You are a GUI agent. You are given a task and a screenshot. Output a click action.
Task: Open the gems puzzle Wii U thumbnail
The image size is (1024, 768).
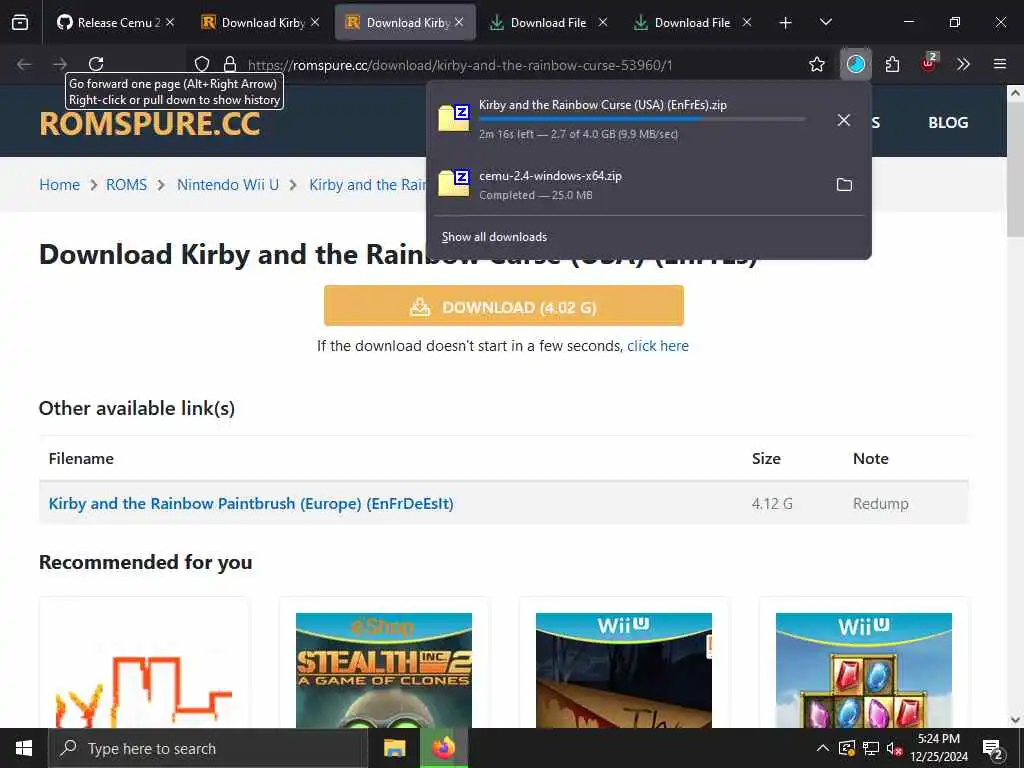(x=863, y=670)
